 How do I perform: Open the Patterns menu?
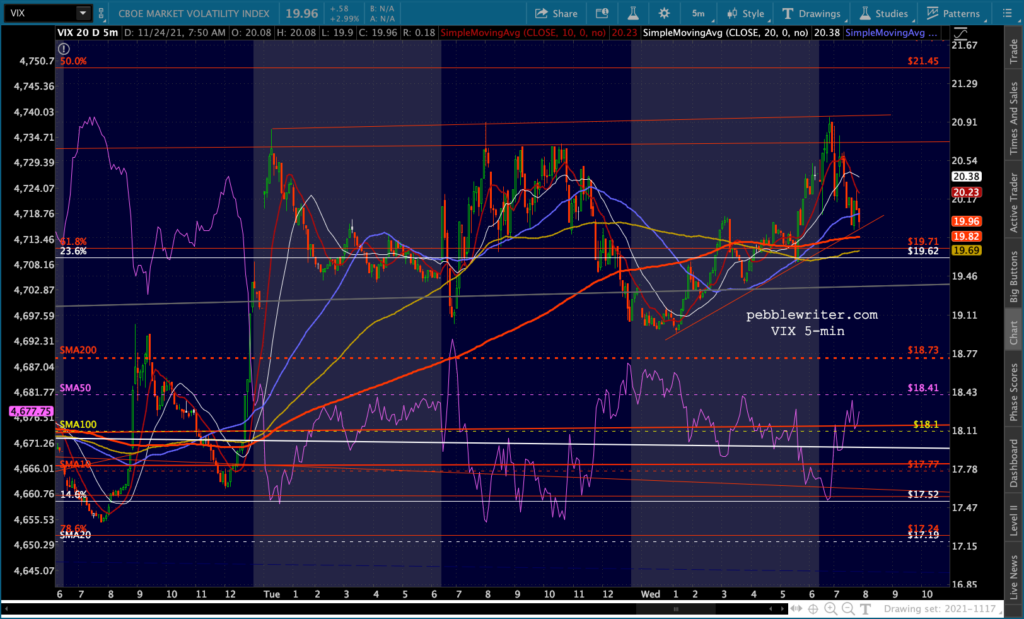click(953, 13)
